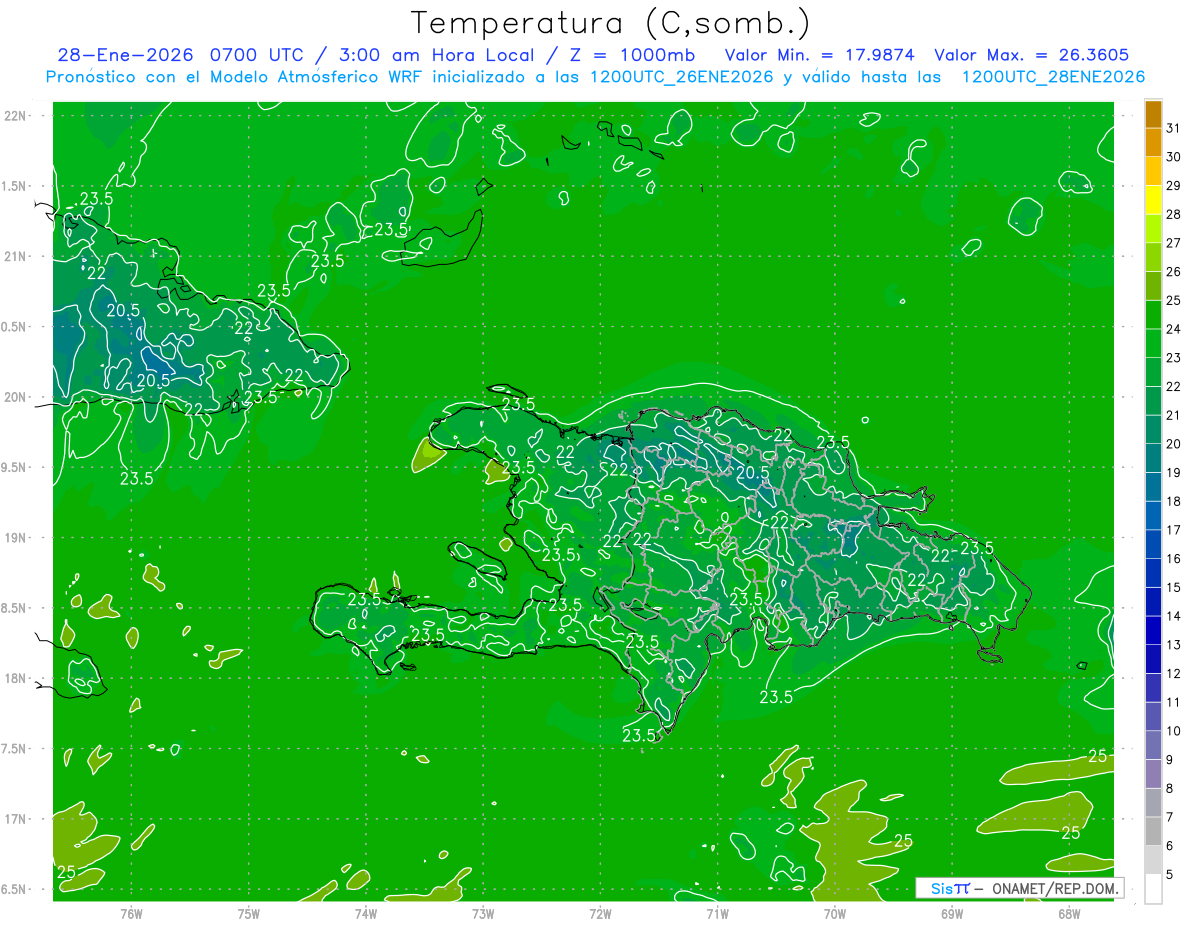Click the '21N' latitude axis label
This screenshot has width=1200, height=927.
(15, 256)
